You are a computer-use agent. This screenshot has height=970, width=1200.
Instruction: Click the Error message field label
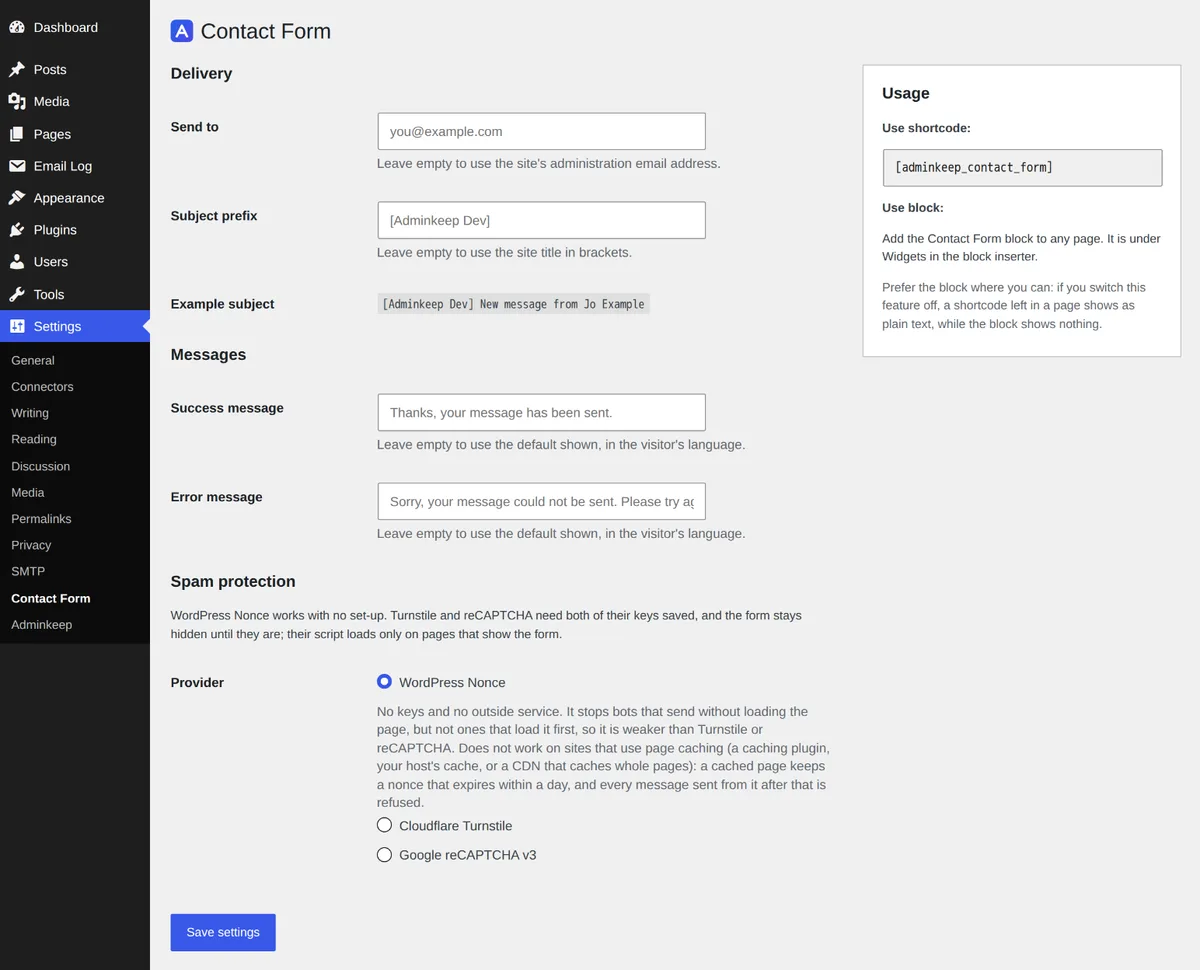(217, 497)
